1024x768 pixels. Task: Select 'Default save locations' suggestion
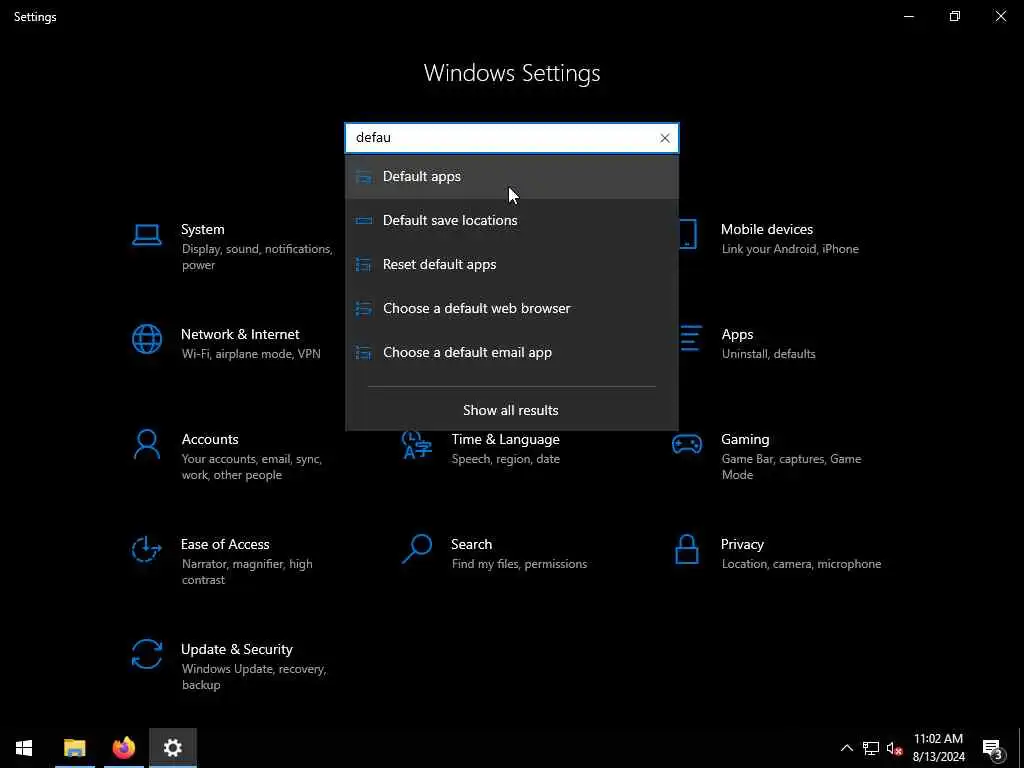tap(511, 220)
